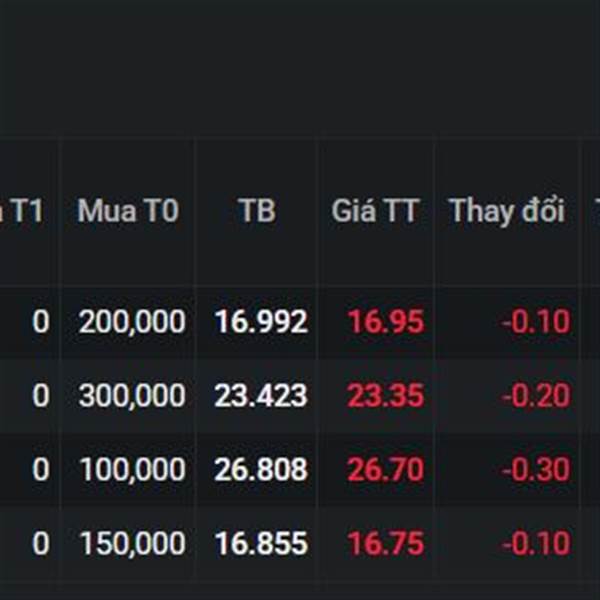The width and height of the screenshot is (600, 600).
Task: Click the Thay đổi column header
Action: tap(506, 211)
